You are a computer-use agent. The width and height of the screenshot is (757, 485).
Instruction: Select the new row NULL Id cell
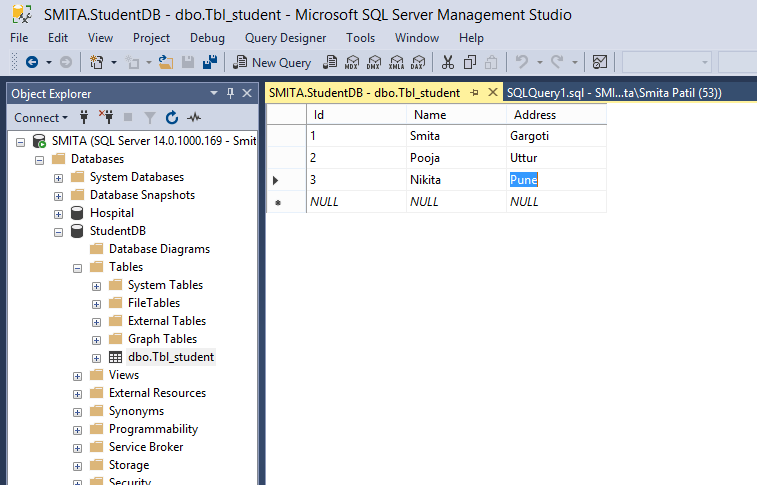(356, 202)
